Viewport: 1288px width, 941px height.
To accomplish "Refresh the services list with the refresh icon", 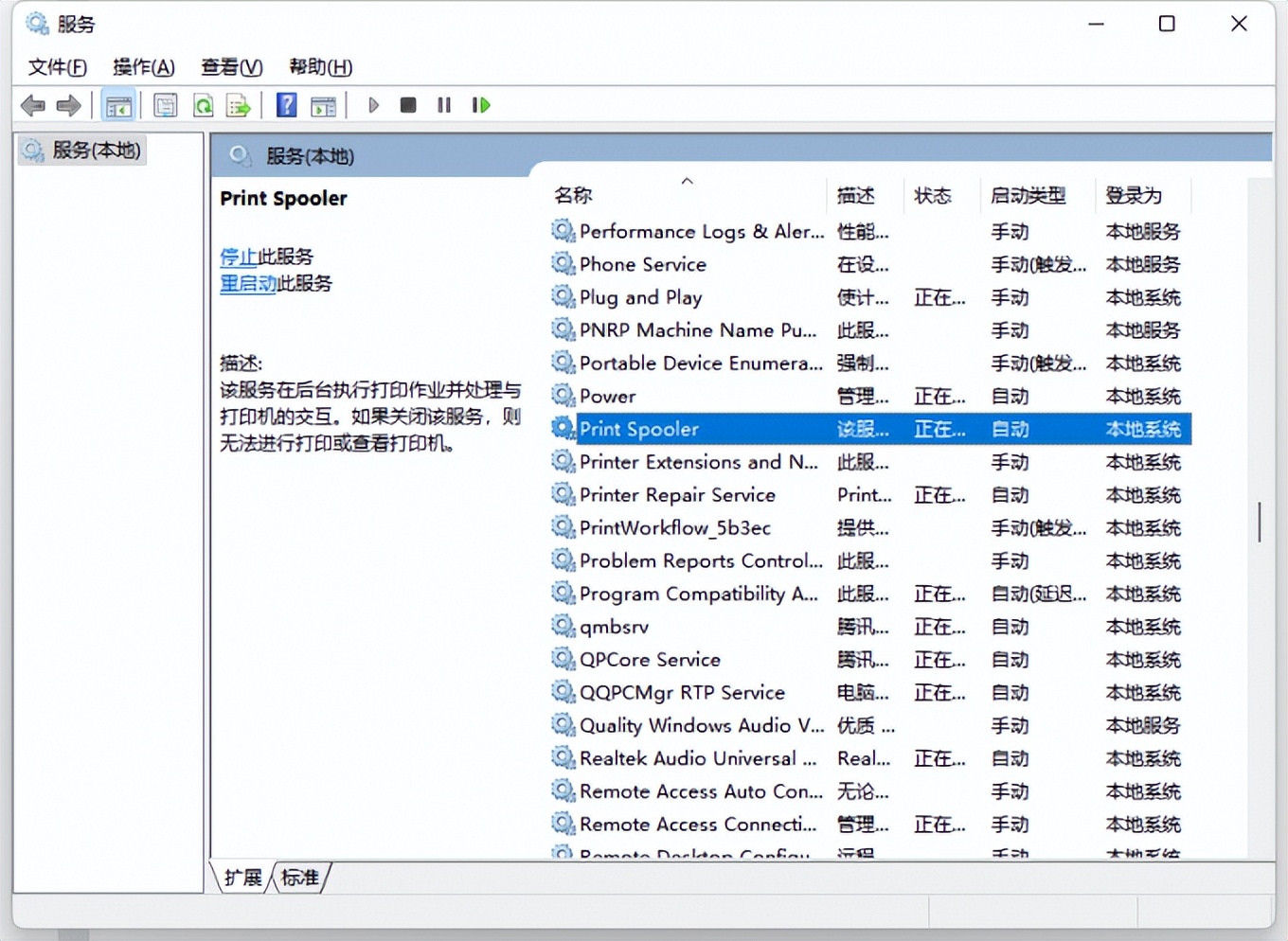I will (x=204, y=104).
